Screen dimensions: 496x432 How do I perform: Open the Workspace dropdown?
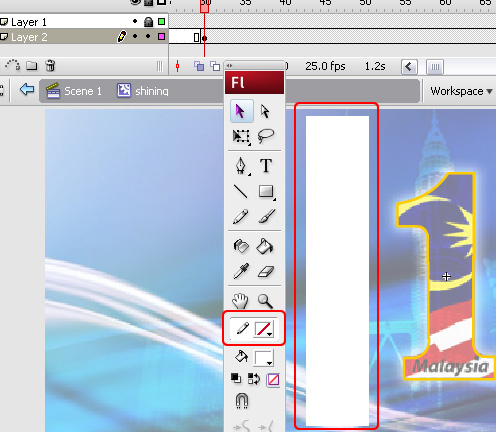(461, 91)
